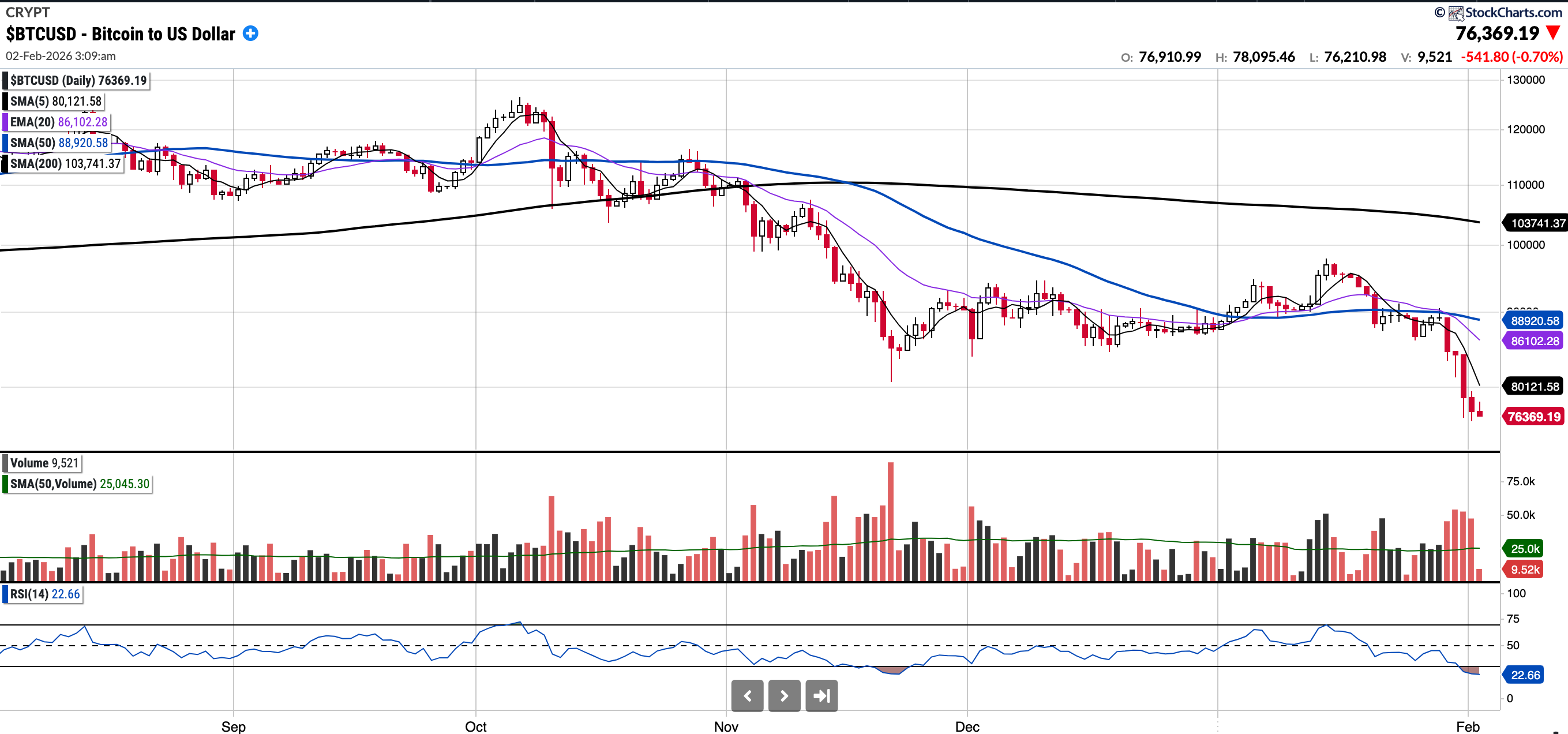Click the $BTCUSD (Daily) legend label

pyautogui.click(x=78, y=80)
